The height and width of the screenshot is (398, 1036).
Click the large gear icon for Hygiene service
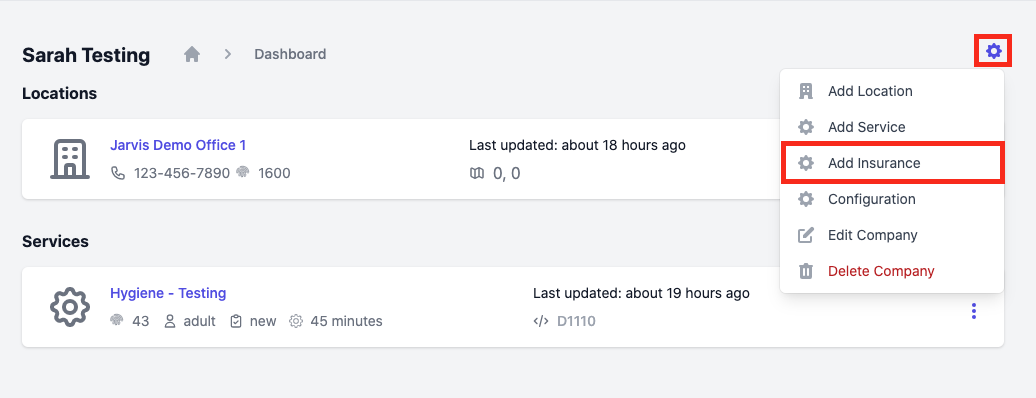coord(69,307)
